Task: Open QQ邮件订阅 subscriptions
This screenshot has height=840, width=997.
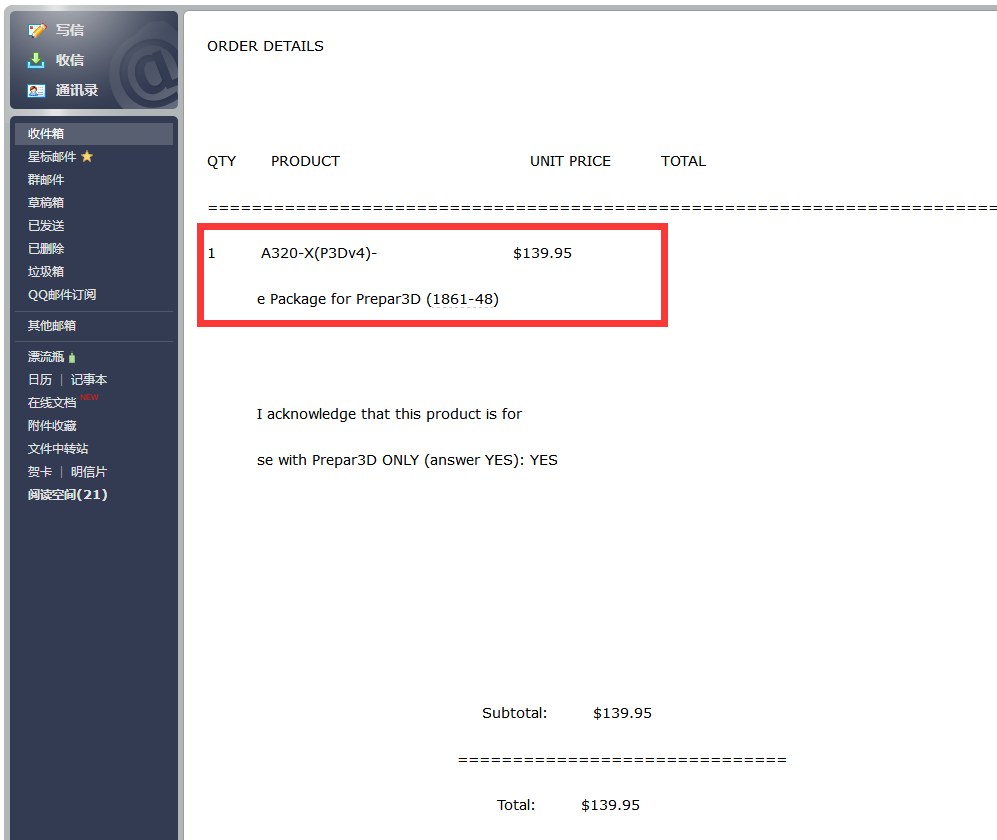Action: point(62,295)
